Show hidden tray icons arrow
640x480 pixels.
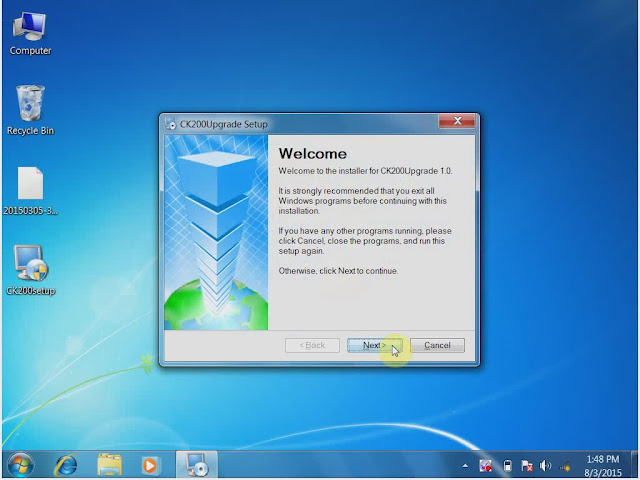click(465, 466)
